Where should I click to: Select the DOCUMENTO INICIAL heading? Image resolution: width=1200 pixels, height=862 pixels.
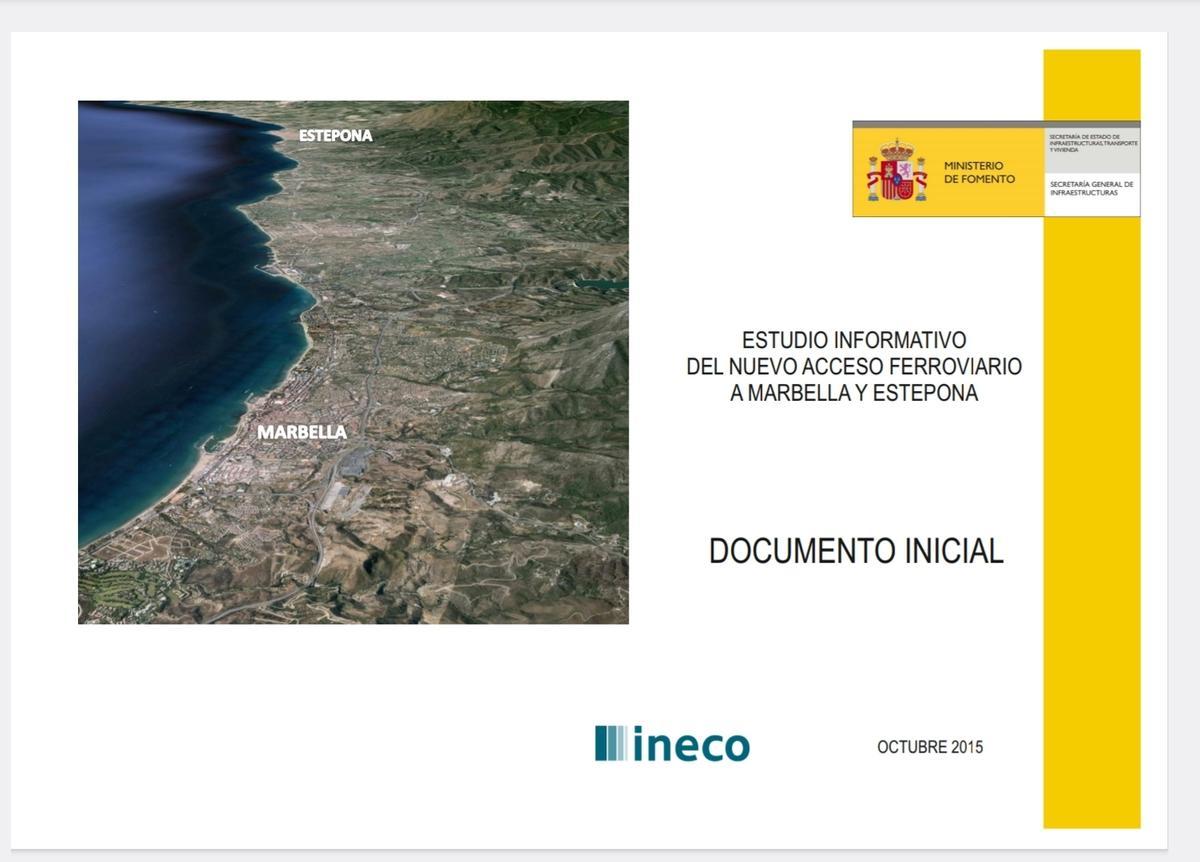855,551
